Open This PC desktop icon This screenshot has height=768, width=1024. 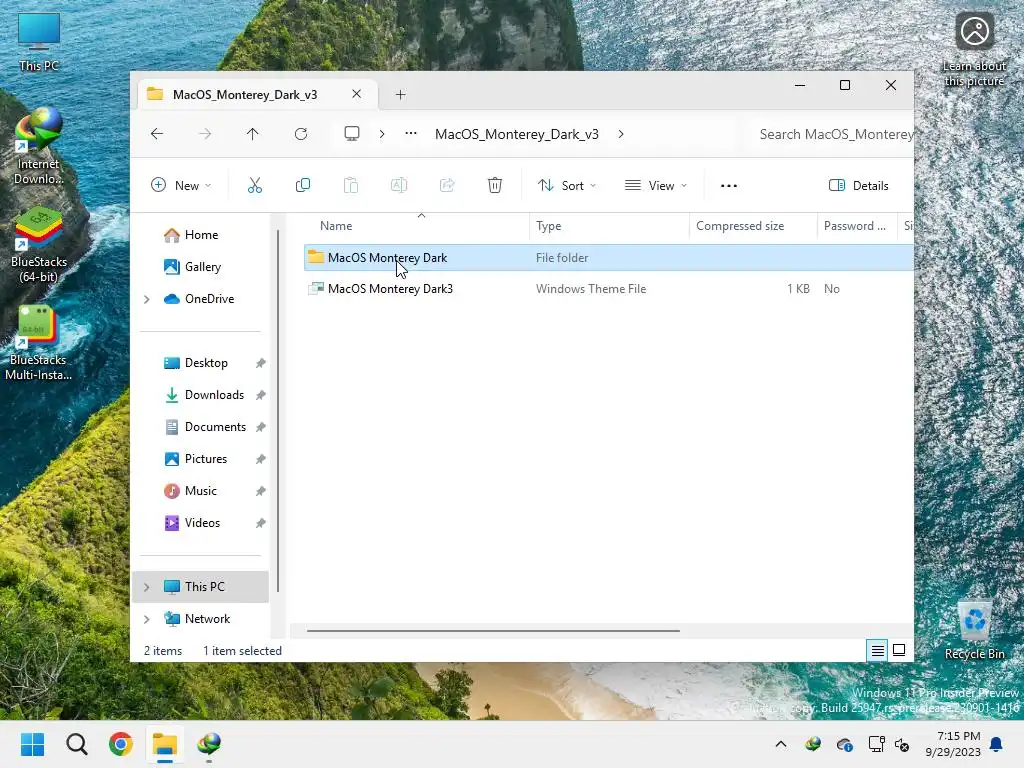(x=39, y=40)
